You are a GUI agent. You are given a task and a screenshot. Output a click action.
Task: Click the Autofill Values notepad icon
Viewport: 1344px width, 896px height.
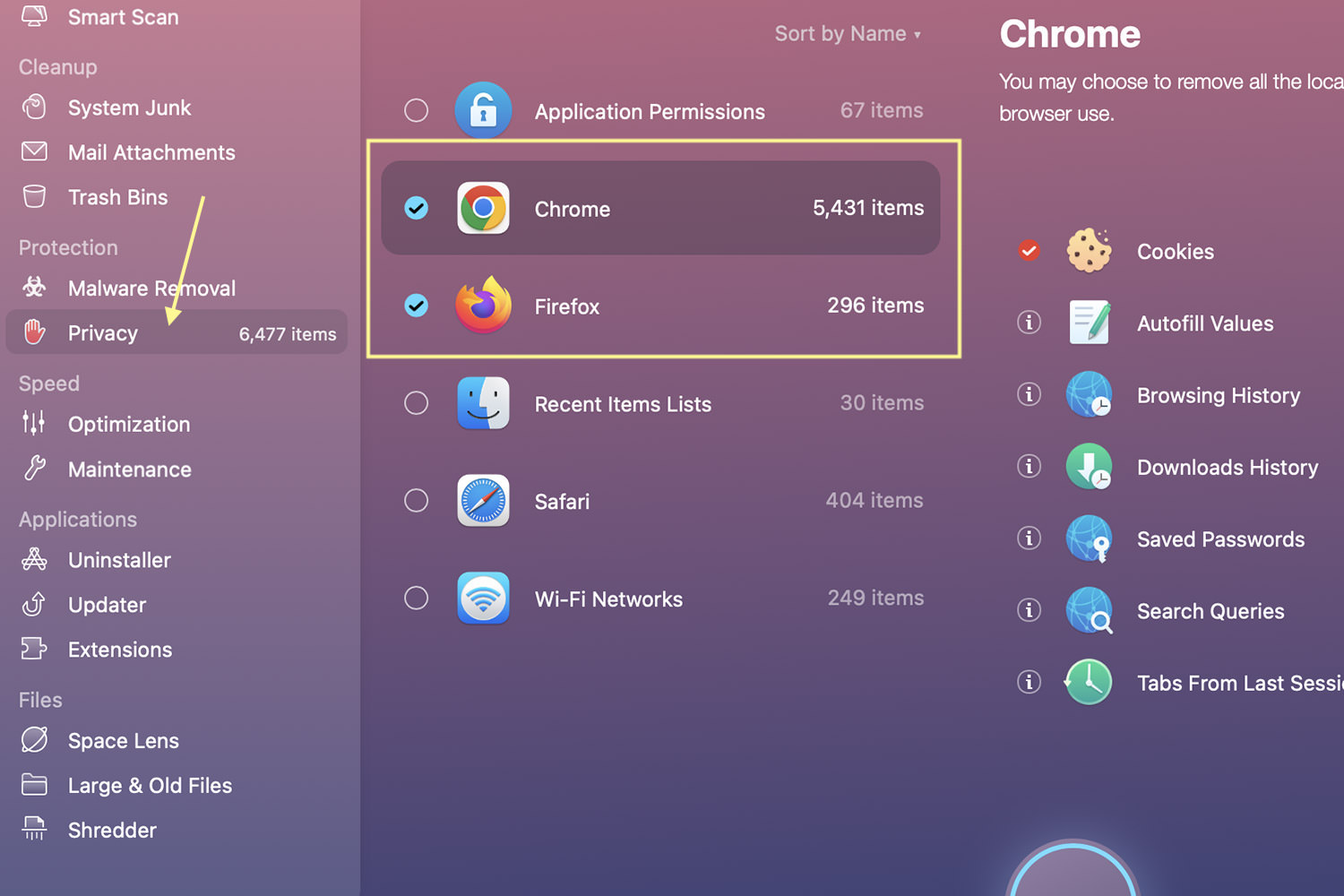[1089, 323]
